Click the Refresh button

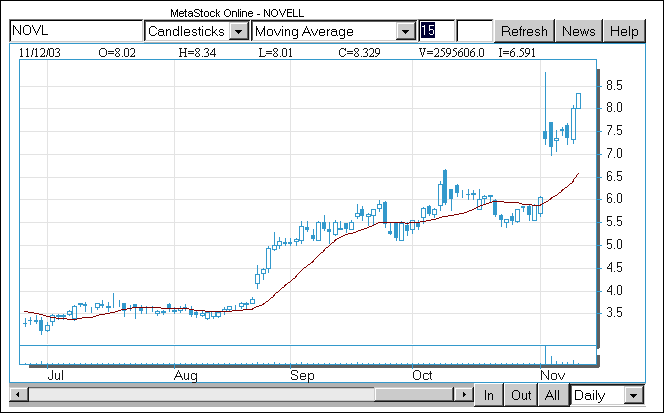524,31
